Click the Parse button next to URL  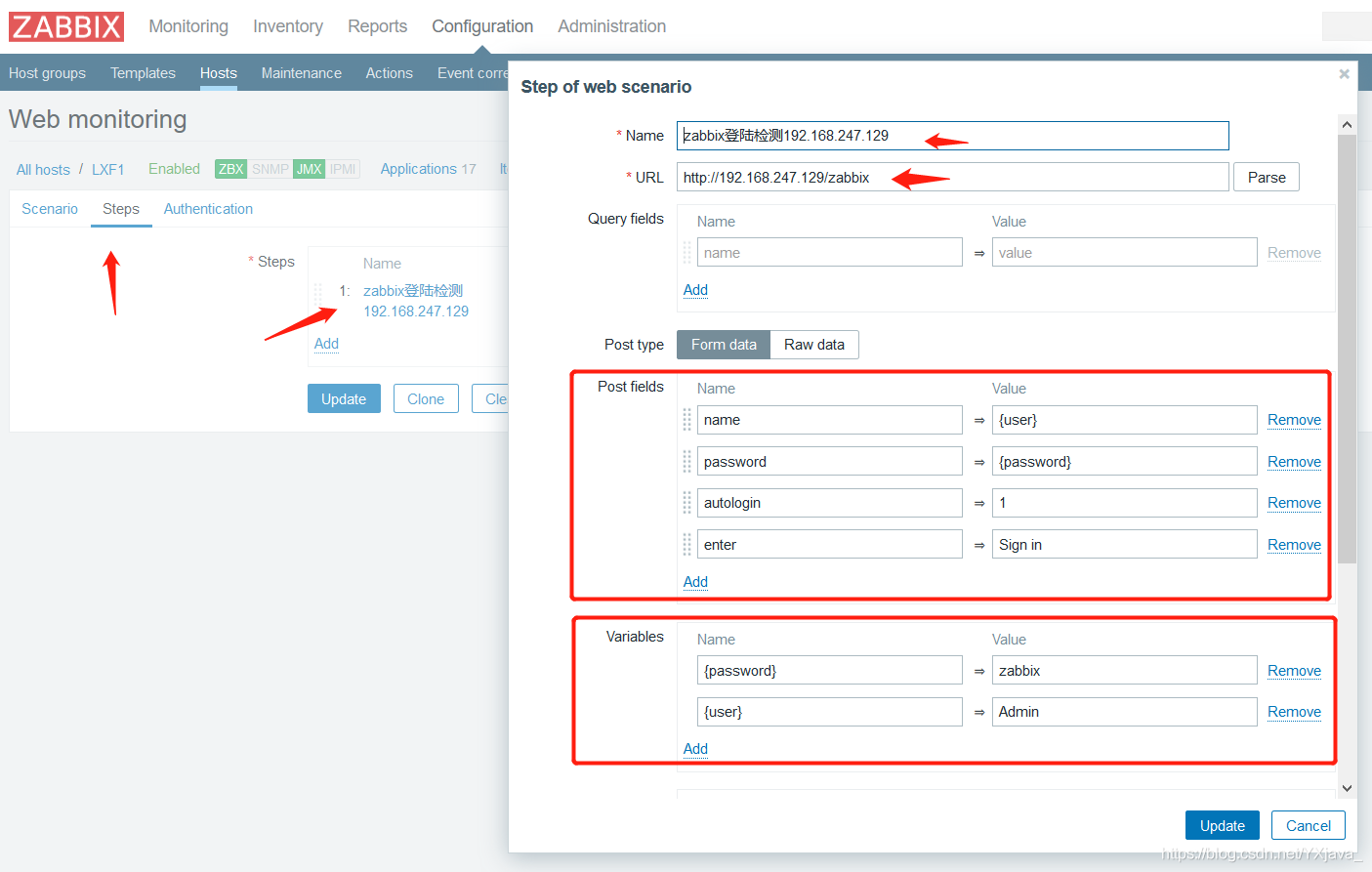click(1267, 177)
